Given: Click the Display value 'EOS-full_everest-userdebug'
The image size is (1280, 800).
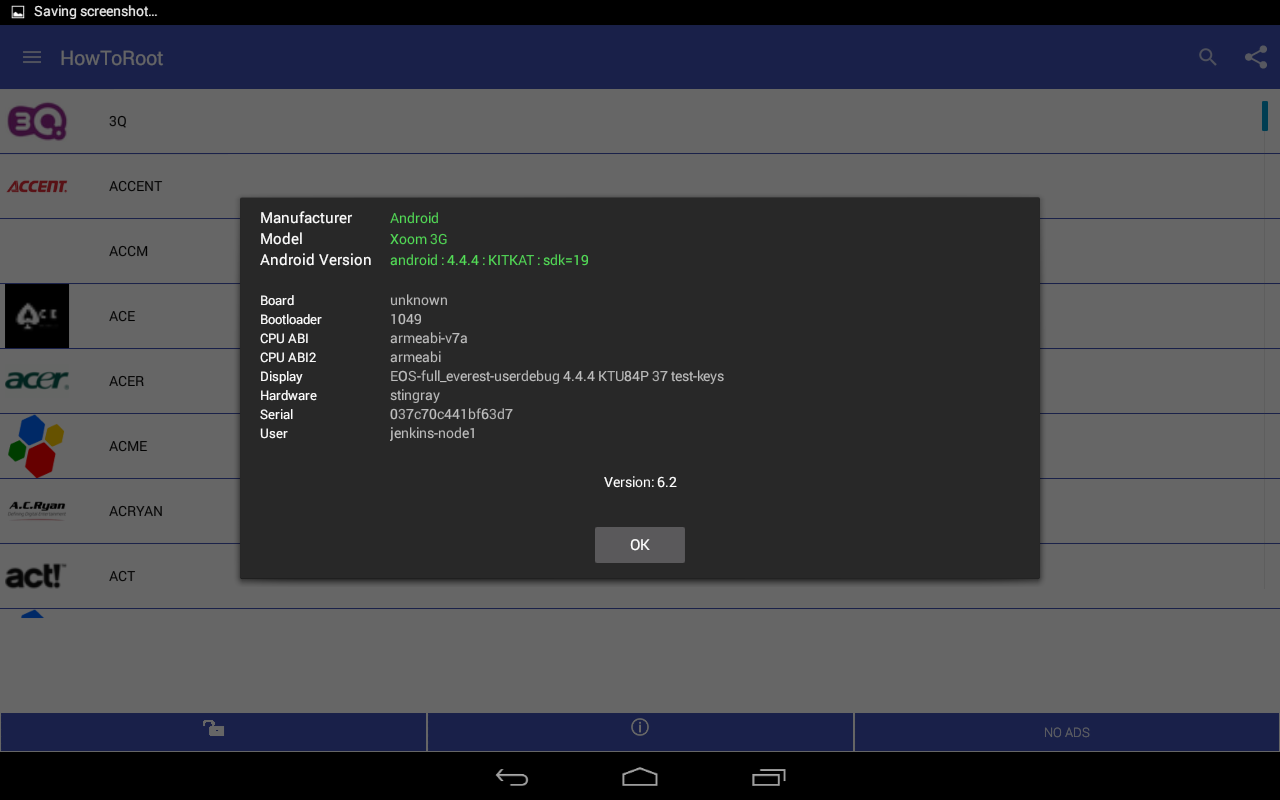Looking at the screenshot, I should tap(557, 376).
